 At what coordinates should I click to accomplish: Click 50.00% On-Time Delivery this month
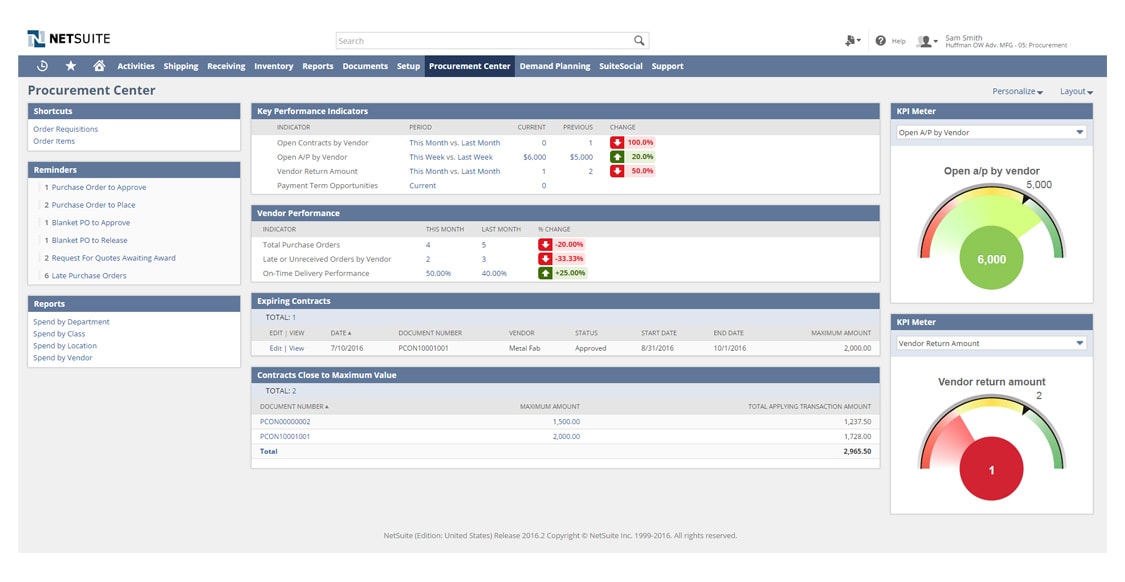(x=438, y=273)
